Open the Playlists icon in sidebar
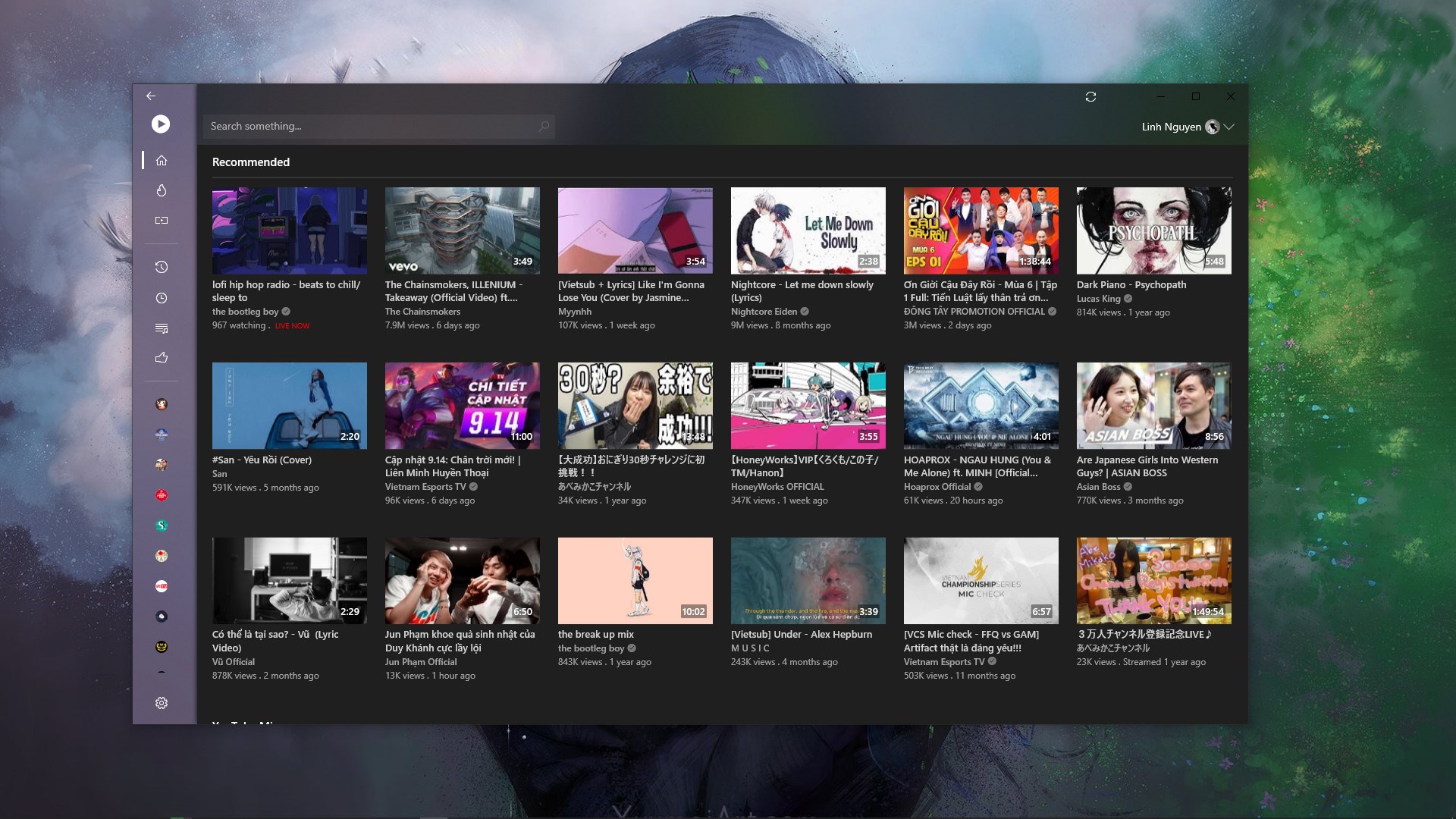This screenshot has width=1456, height=819. [162, 328]
